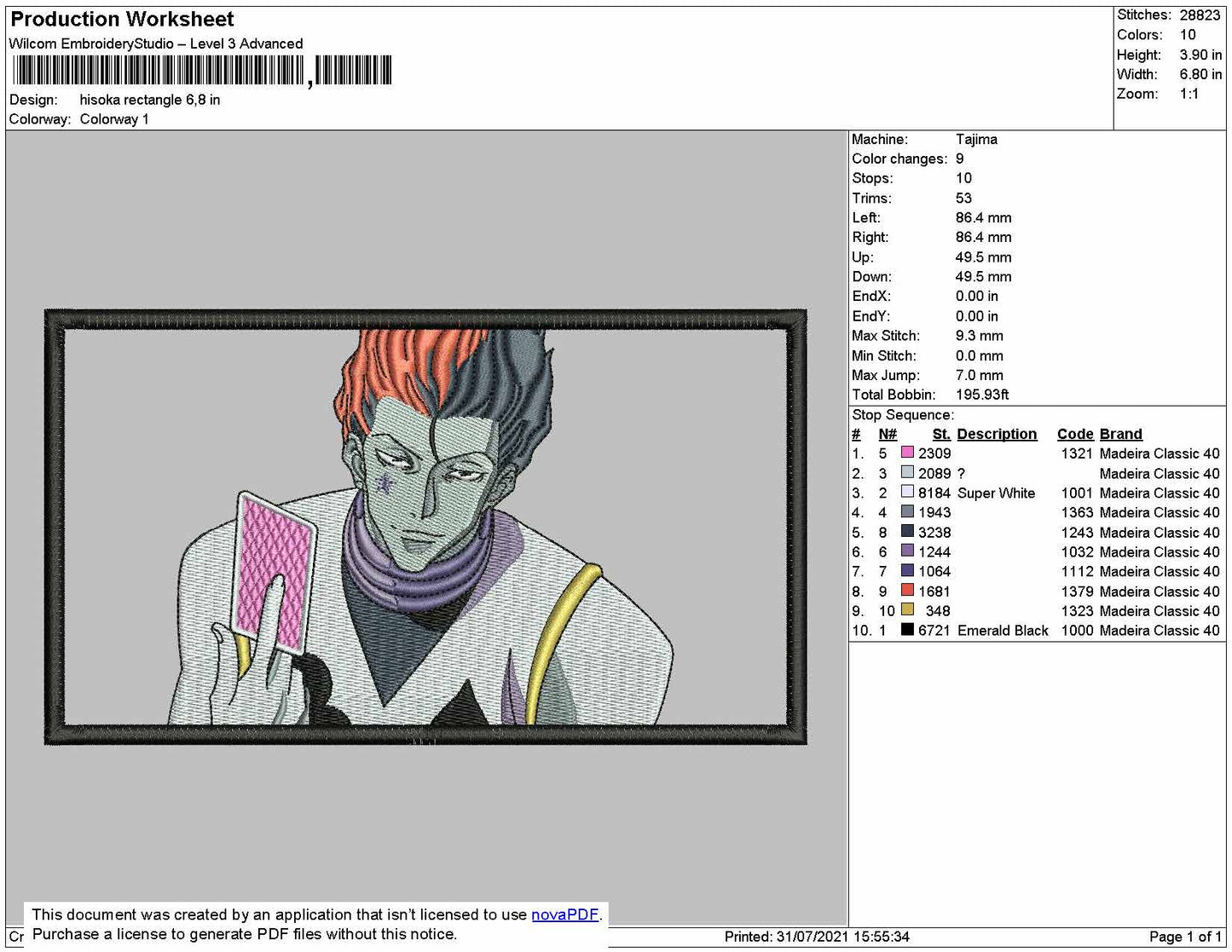1232x952 pixels.
Task: Click the Width value '6.80 in'
Action: click(x=1200, y=74)
